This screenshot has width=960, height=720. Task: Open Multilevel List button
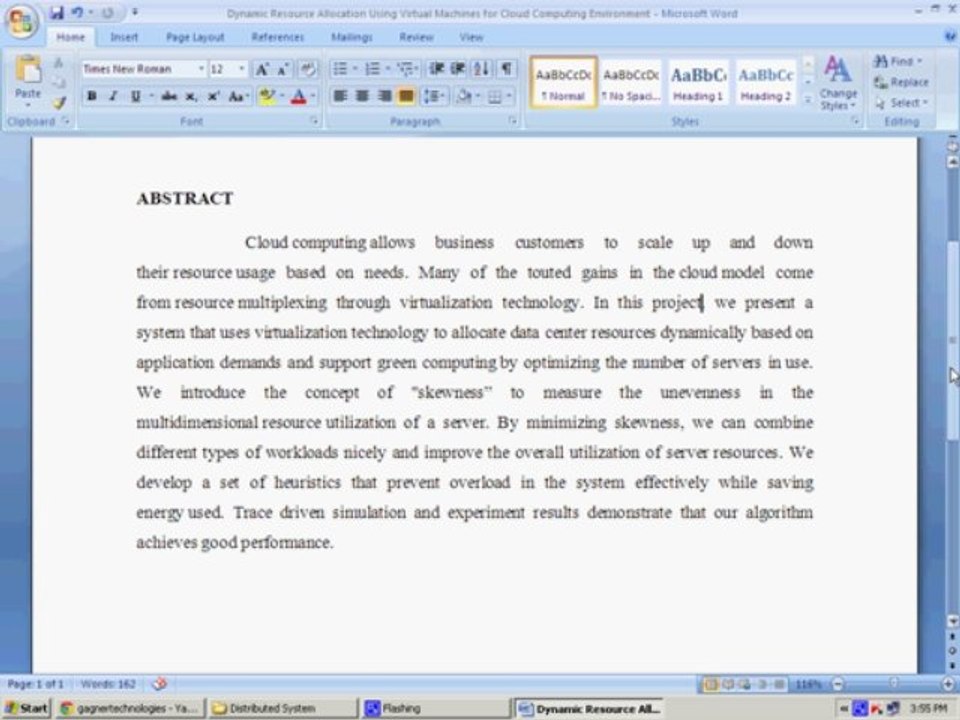405,69
